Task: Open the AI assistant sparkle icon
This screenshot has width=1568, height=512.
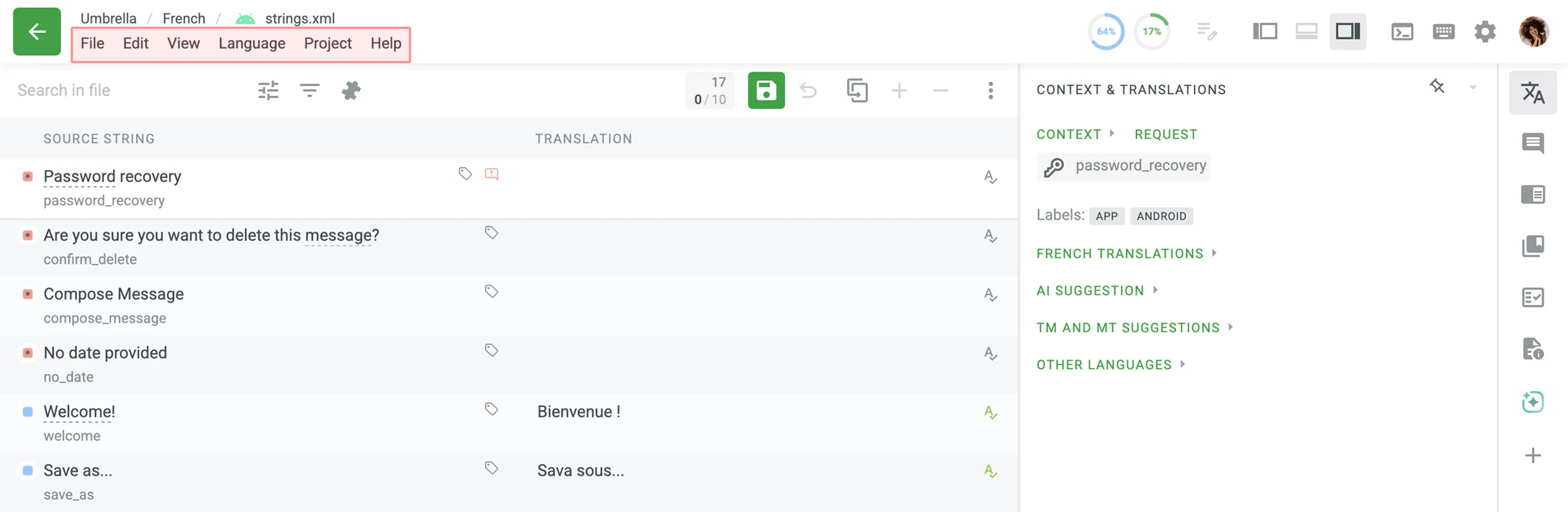Action: pyautogui.click(x=1532, y=402)
